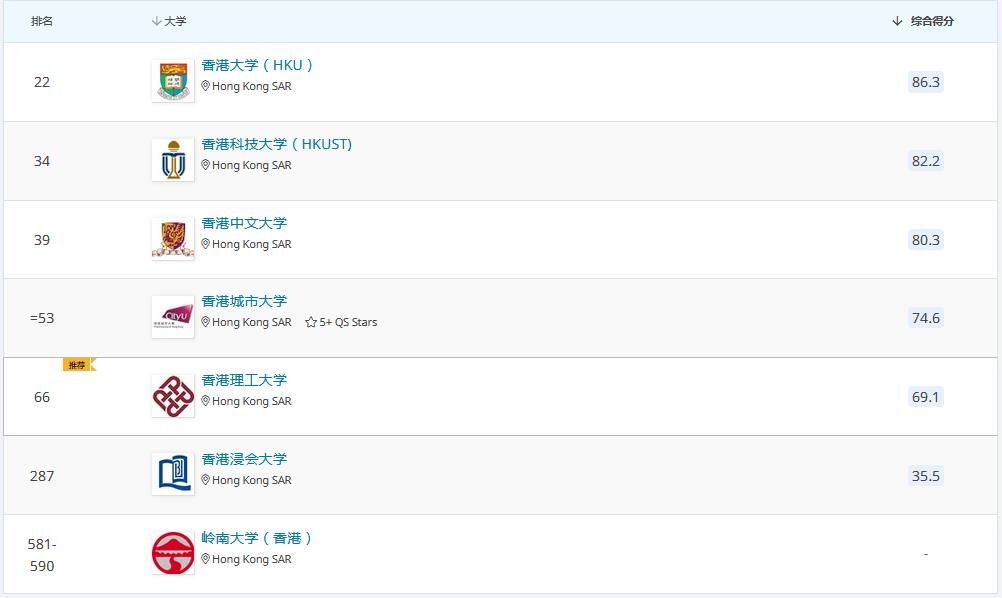Click the 香港理工大学 knot logo
Viewport: 1002px width, 598px height.
tap(173, 396)
